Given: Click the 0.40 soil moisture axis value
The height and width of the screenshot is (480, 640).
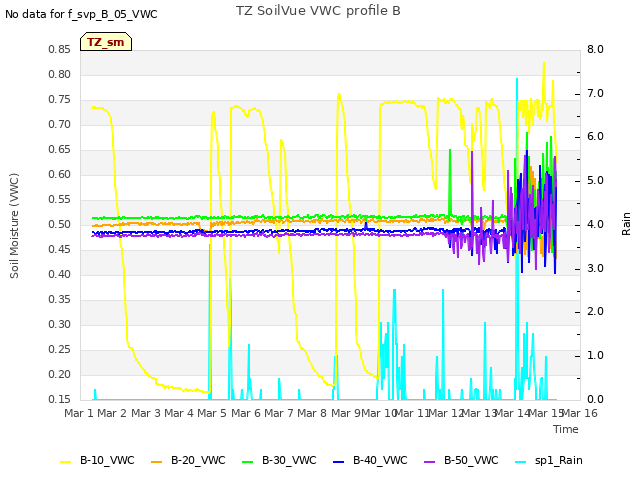Looking at the screenshot, I should 60,275.
